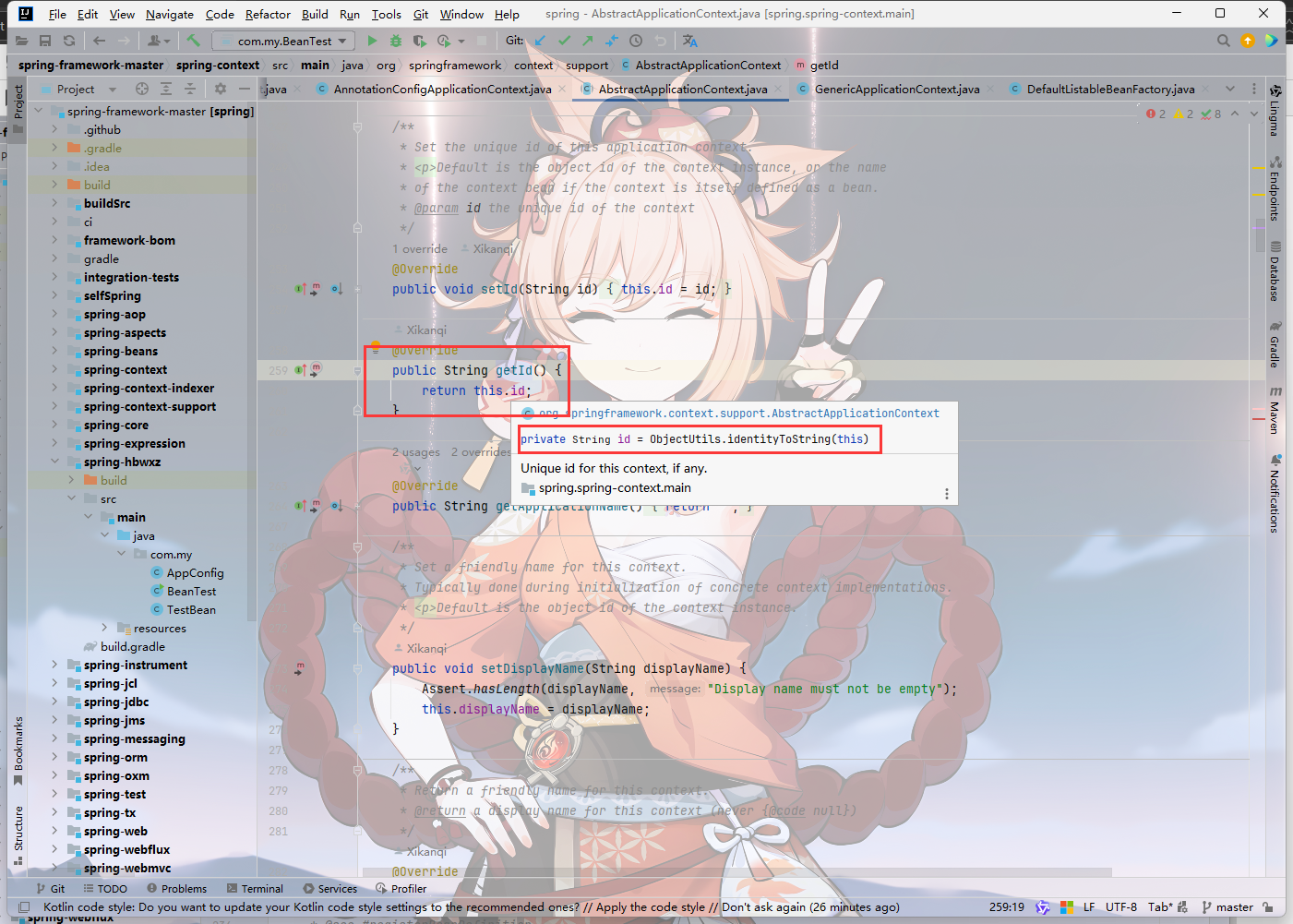This screenshot has height=924, width=1293.
Task: Build the project with the hammer icon
Action: 193,41
